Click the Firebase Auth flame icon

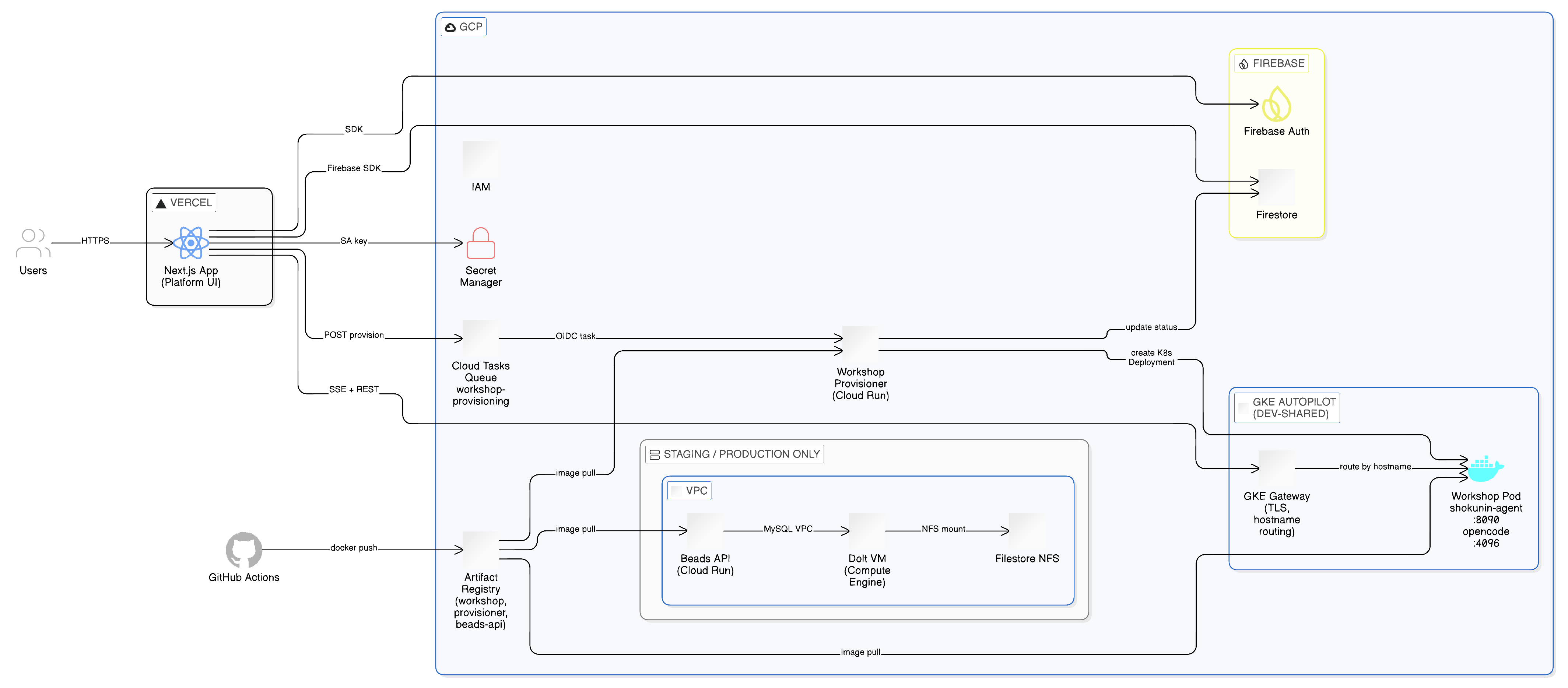click(x=1276, y=103)
